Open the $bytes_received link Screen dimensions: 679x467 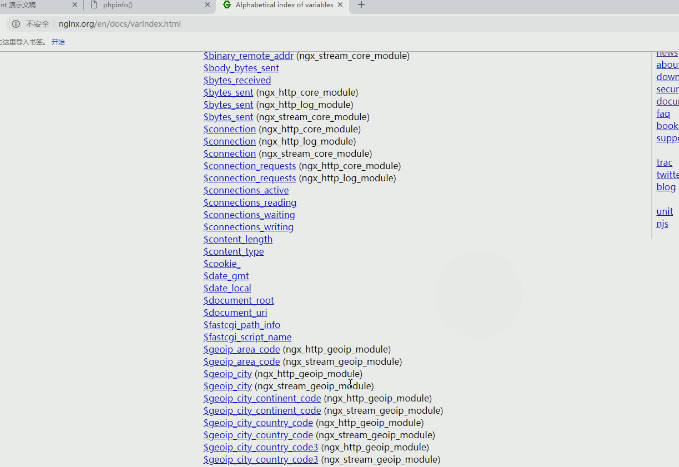pos(237,80)
